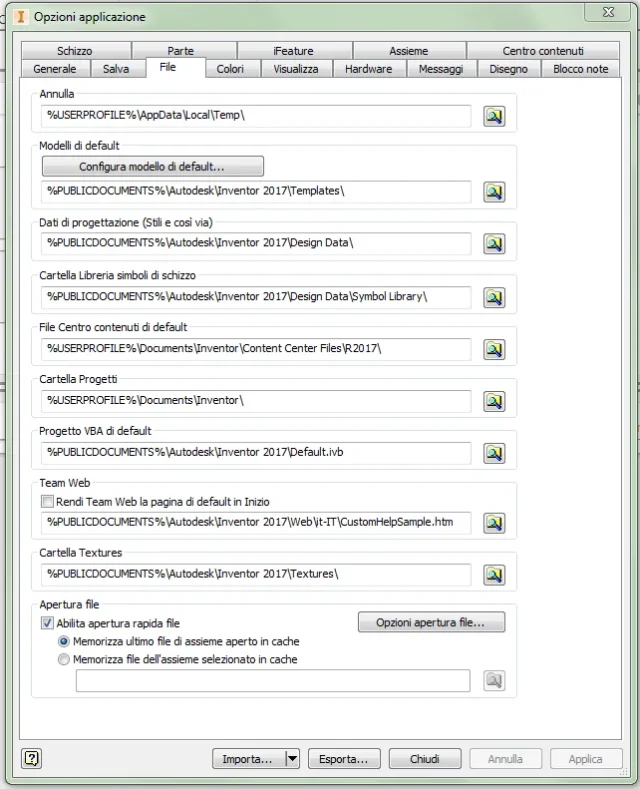The image size is (640, 789).
Task: Click the Content Center Files path field
Action: tap(256, 349)
